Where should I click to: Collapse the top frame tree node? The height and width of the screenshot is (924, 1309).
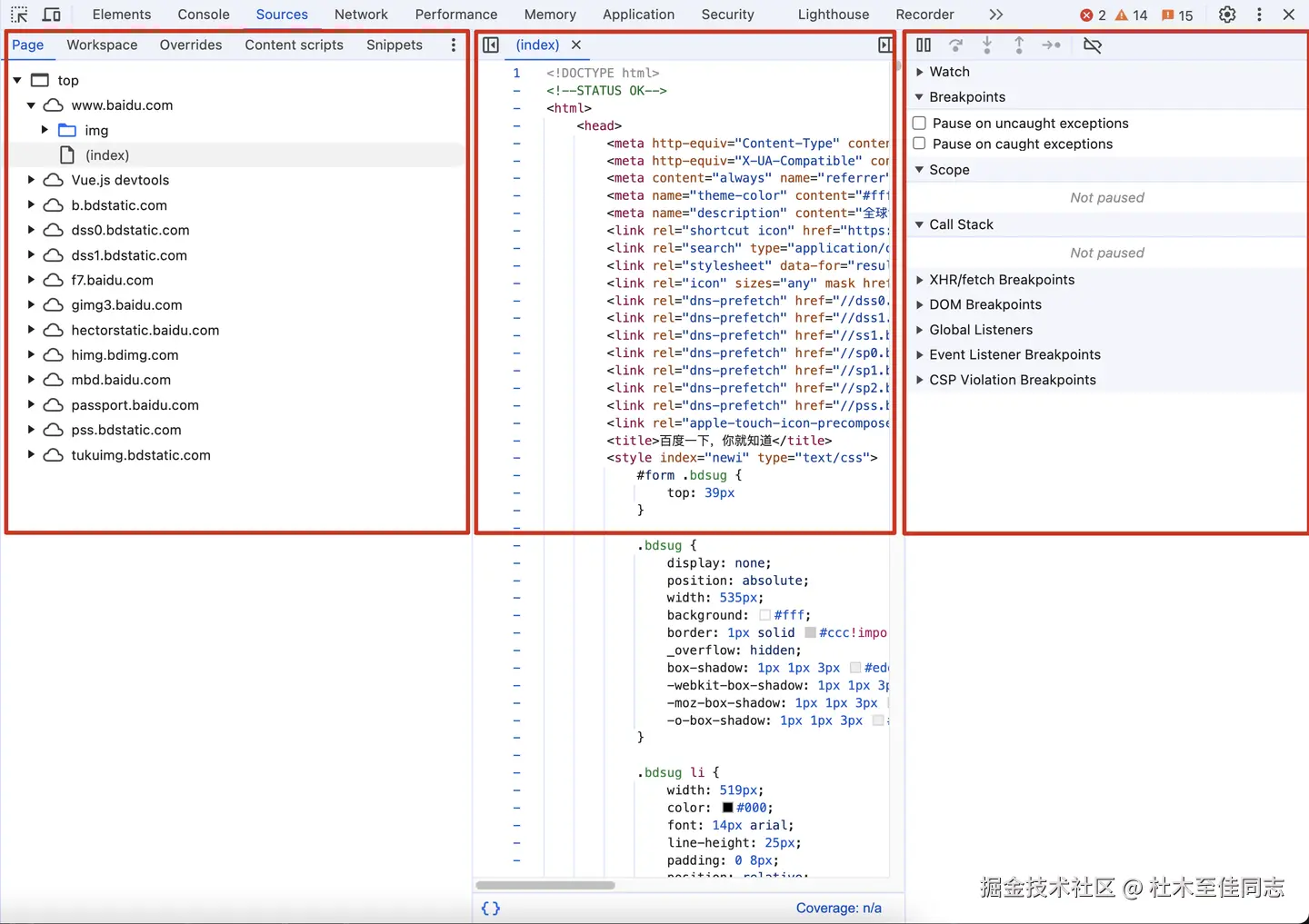click(x=17, y=80)
